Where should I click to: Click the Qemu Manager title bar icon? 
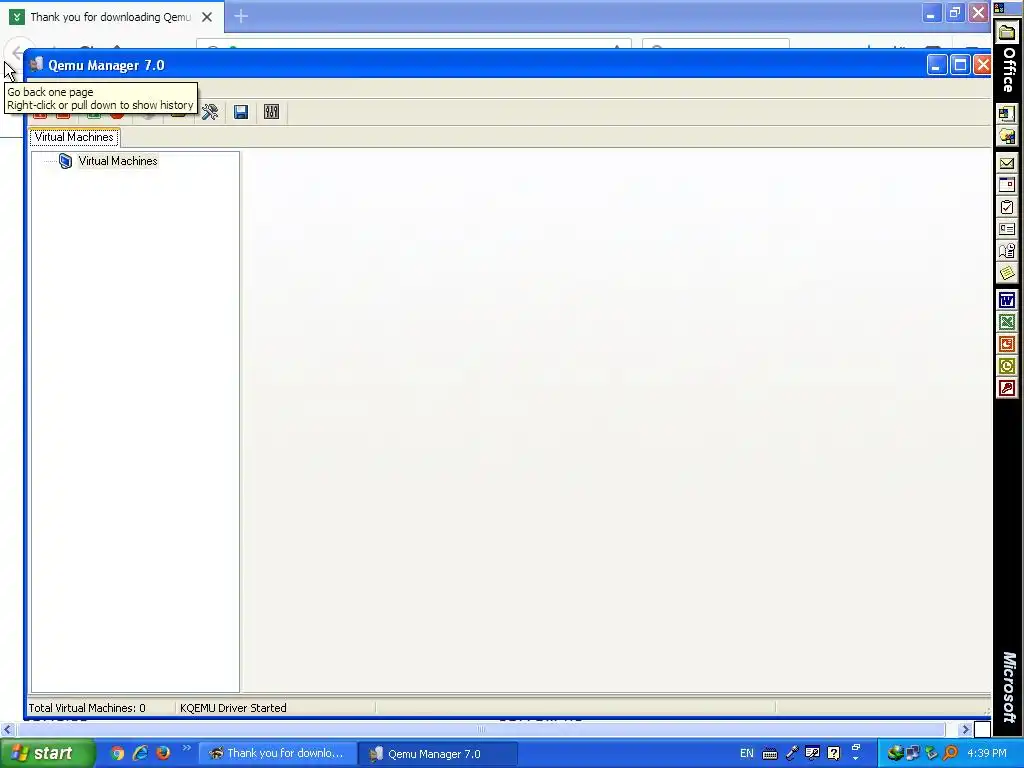37,65
